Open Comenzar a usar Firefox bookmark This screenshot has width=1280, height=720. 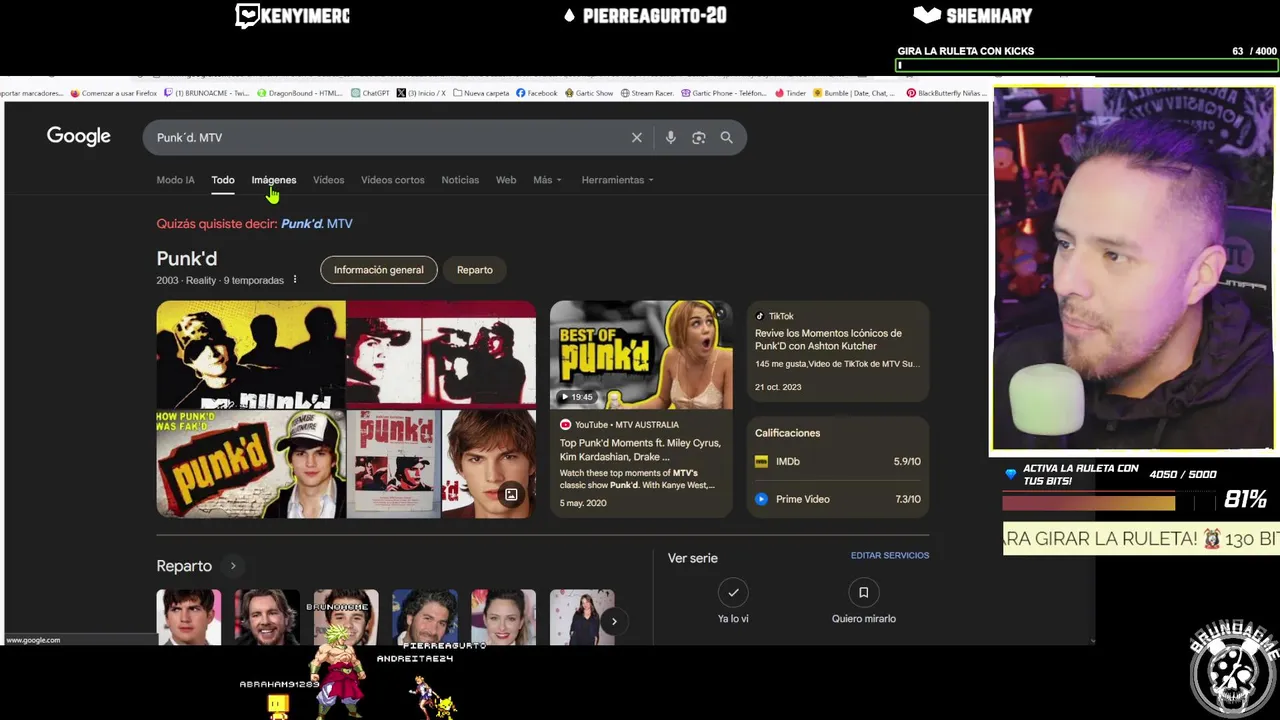click(113, 93)
